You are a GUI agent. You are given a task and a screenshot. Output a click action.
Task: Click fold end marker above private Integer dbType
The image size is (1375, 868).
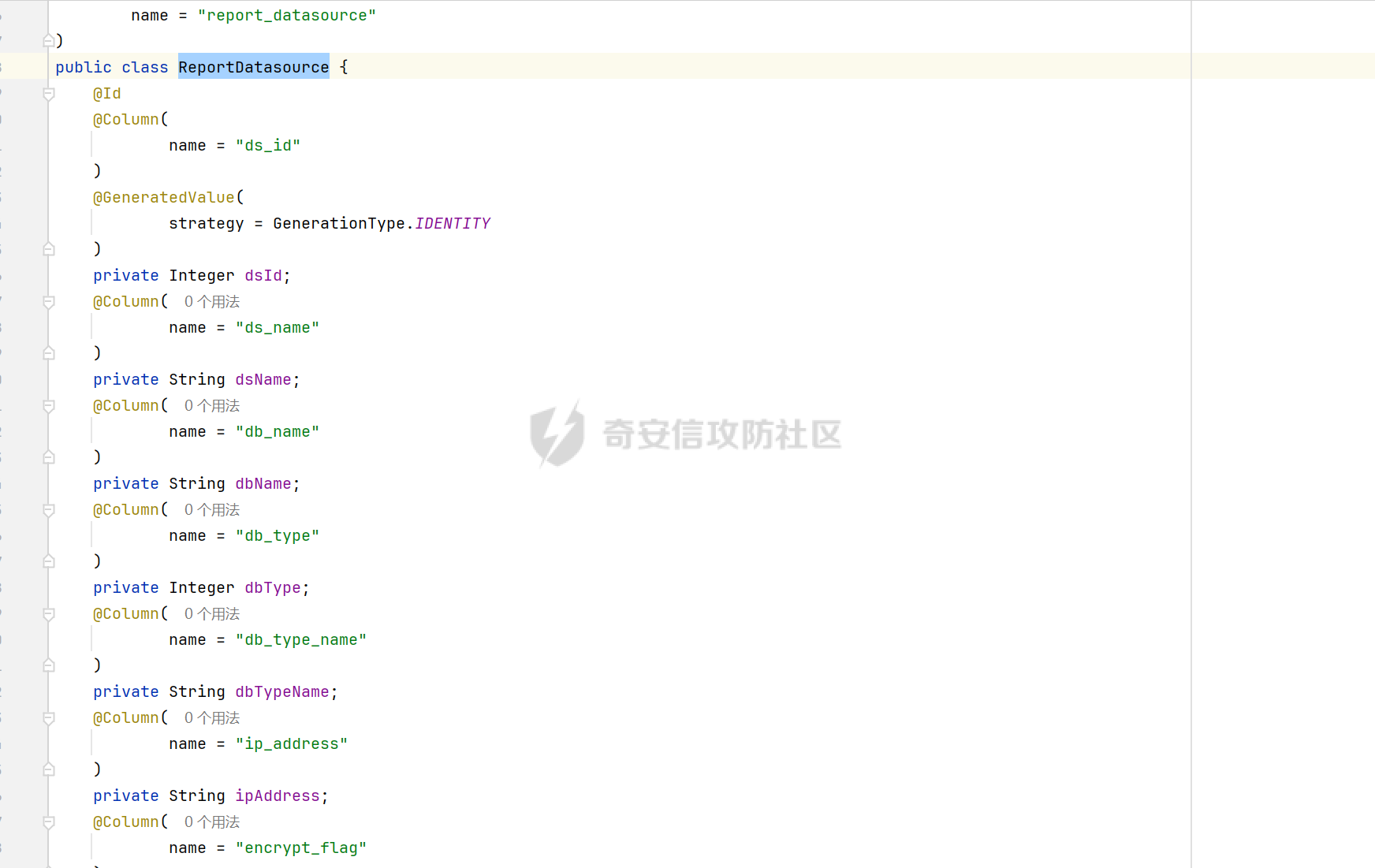coord(49,561)
